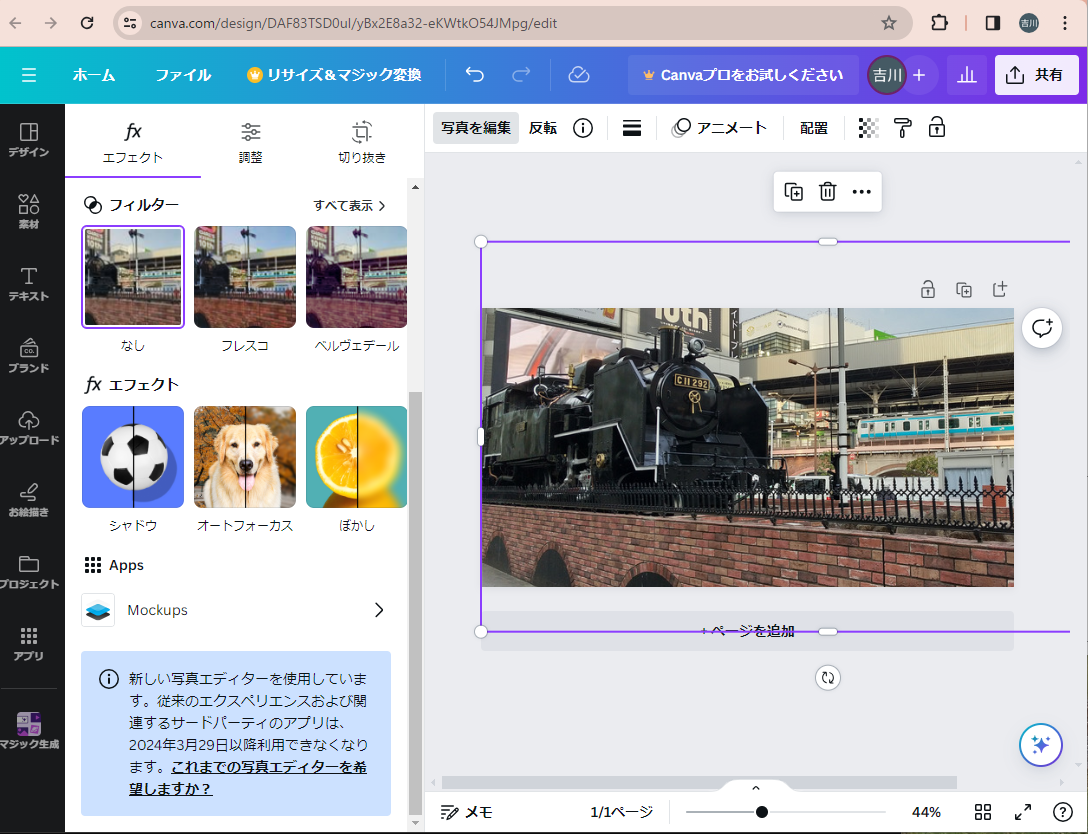
Task: Click the zoom slider handle
Action: tap(762, 812)
